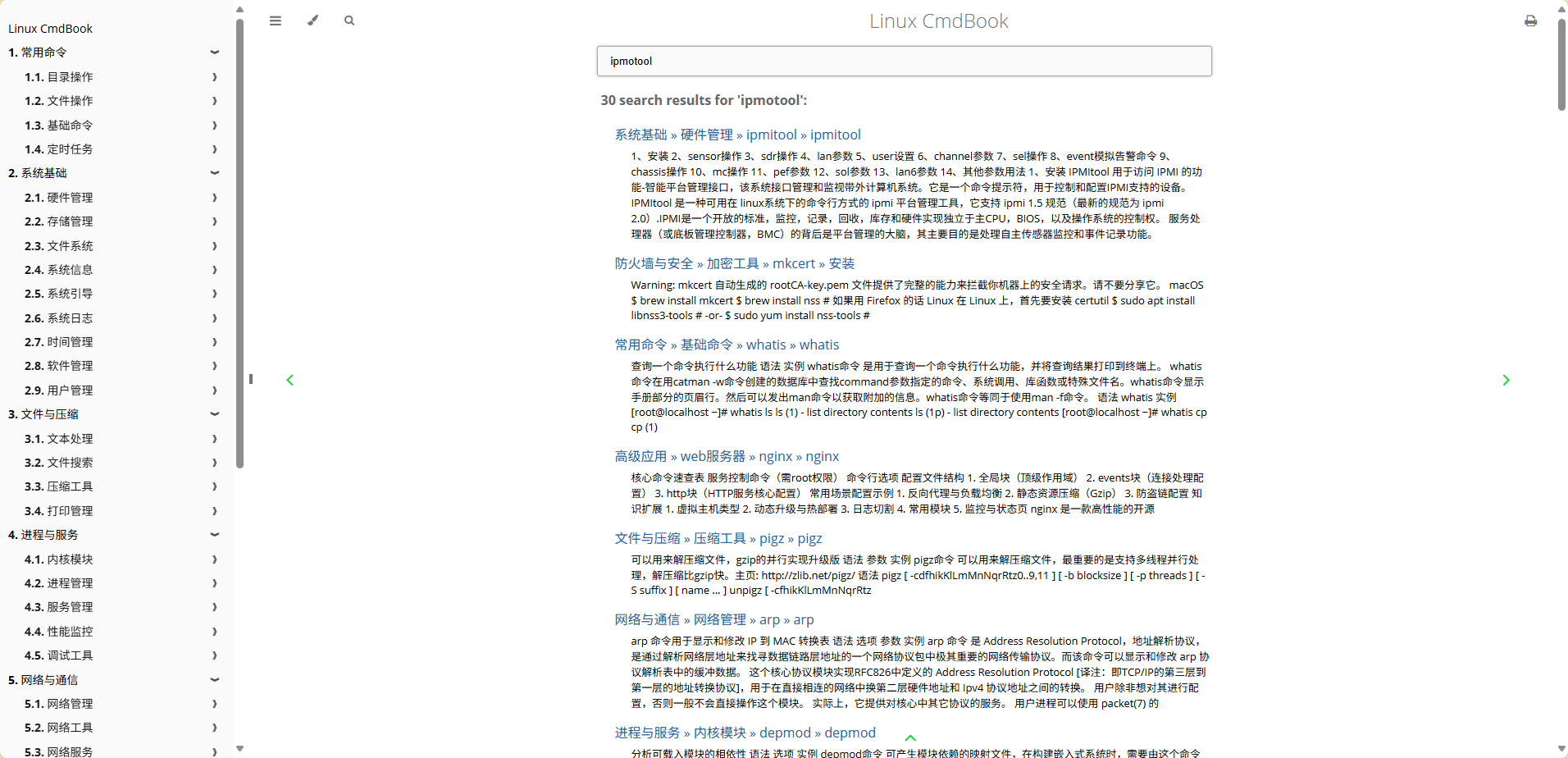Viewport: 1568px width, 758px height.
Task: Open '2.8. 软件管理' in sidebar
Action: [59, 366]
